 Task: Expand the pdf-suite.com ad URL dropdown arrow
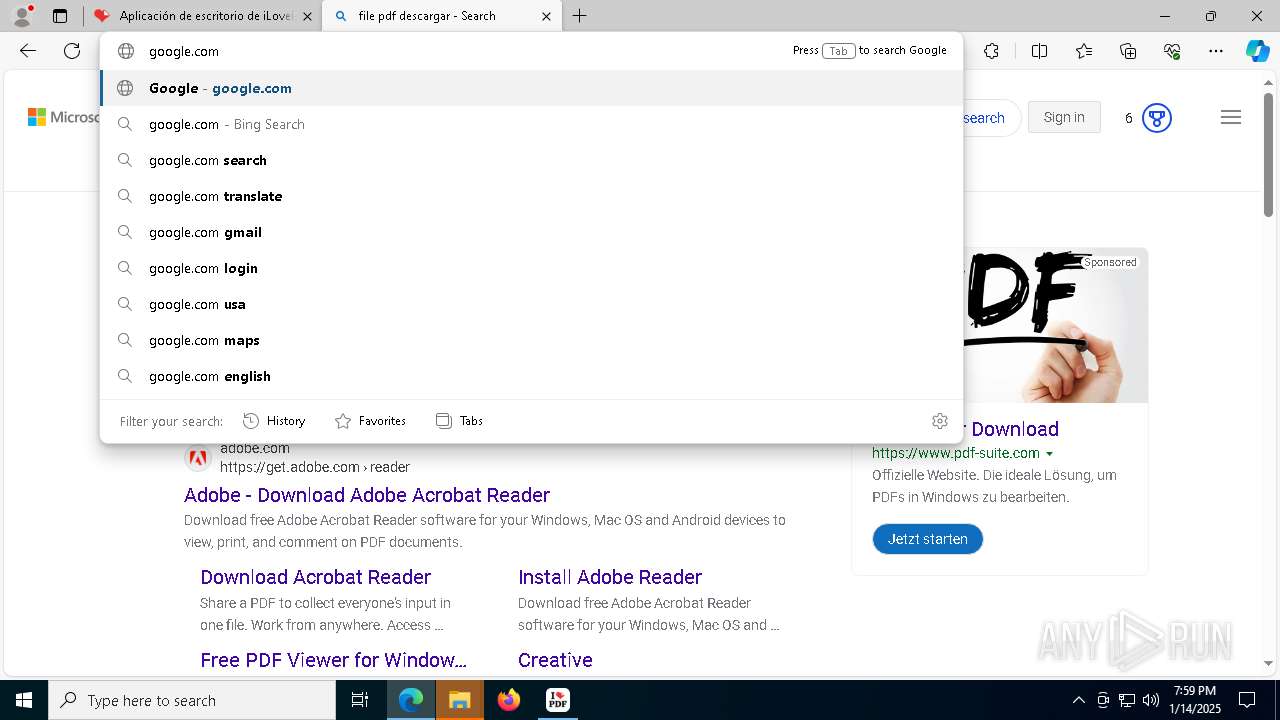(1049, 454)
